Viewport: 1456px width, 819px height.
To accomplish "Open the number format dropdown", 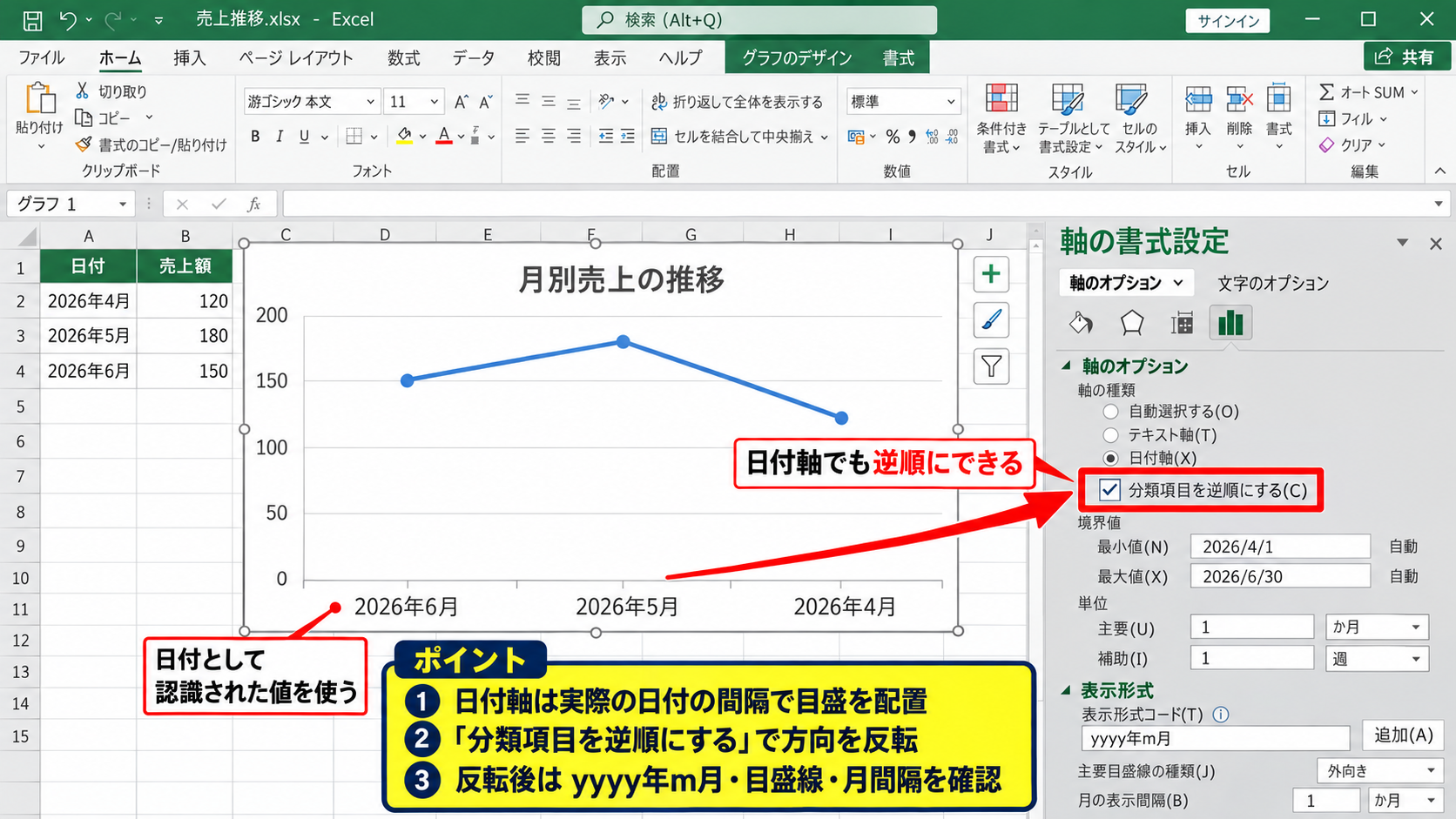I will pyautogui.click(x=950, y=102).
